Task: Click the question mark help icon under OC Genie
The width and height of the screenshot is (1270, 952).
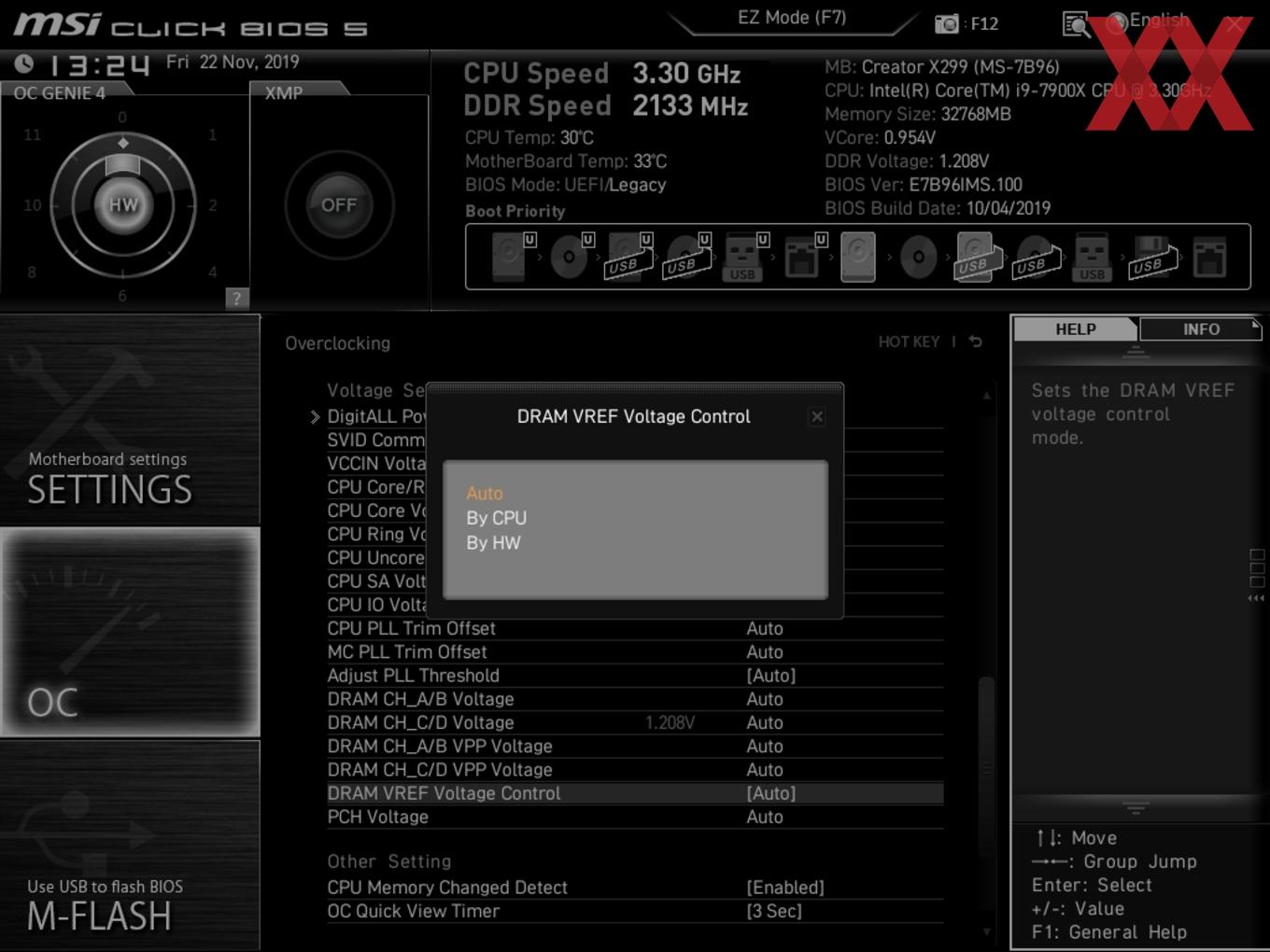Action: click(x=236, y=299)
